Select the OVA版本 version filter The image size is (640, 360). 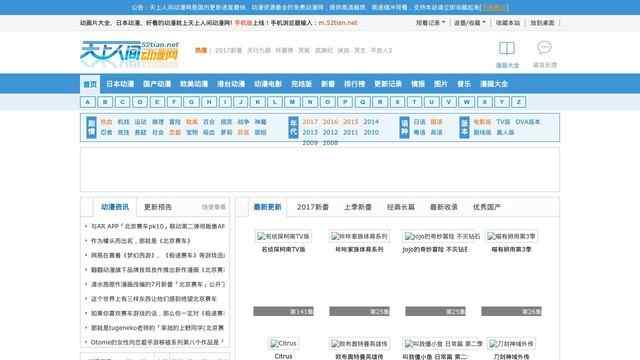click(528, 122)
